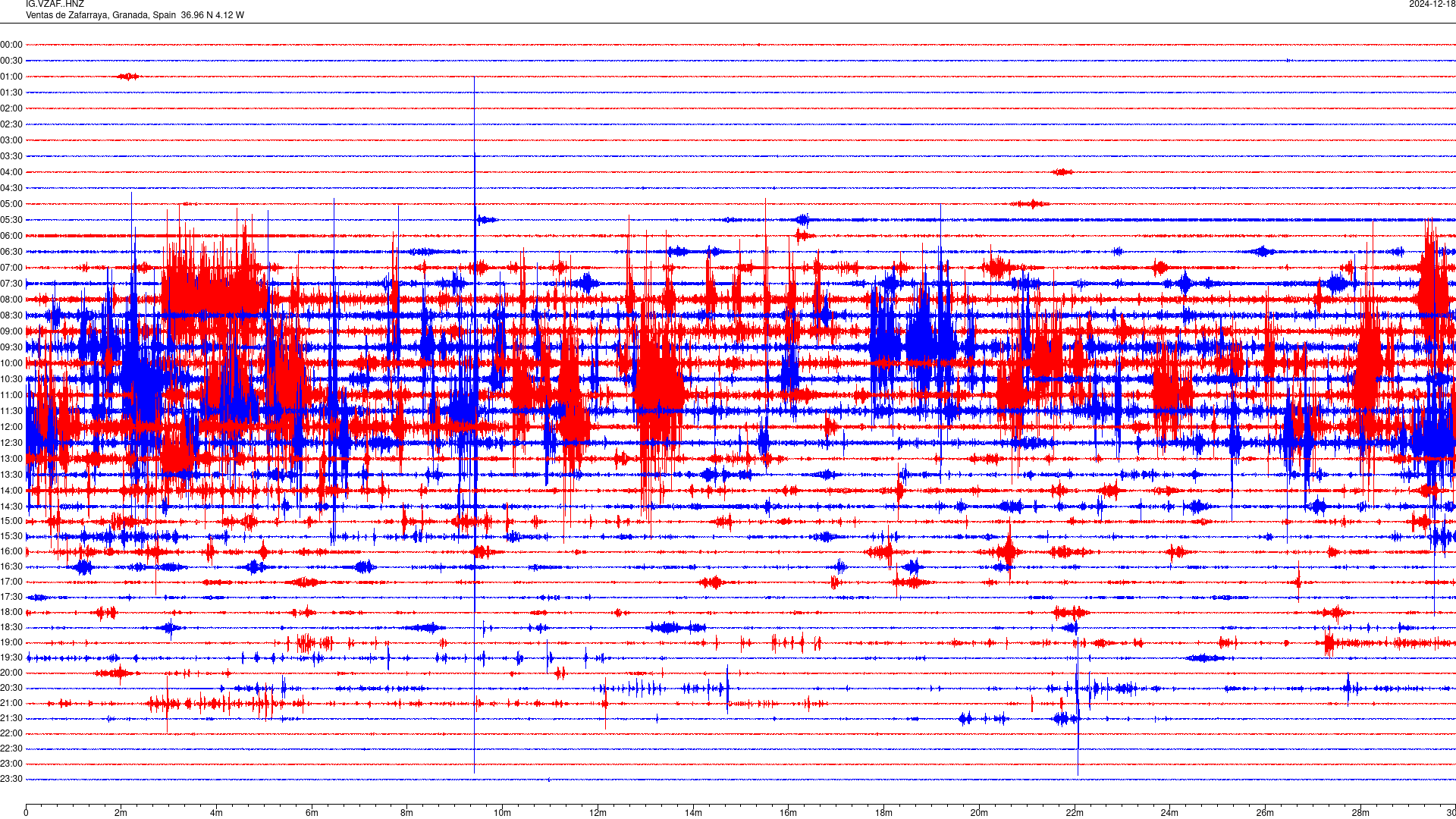
Task: Select the 03:30 time row label
Action: point(11,156)
